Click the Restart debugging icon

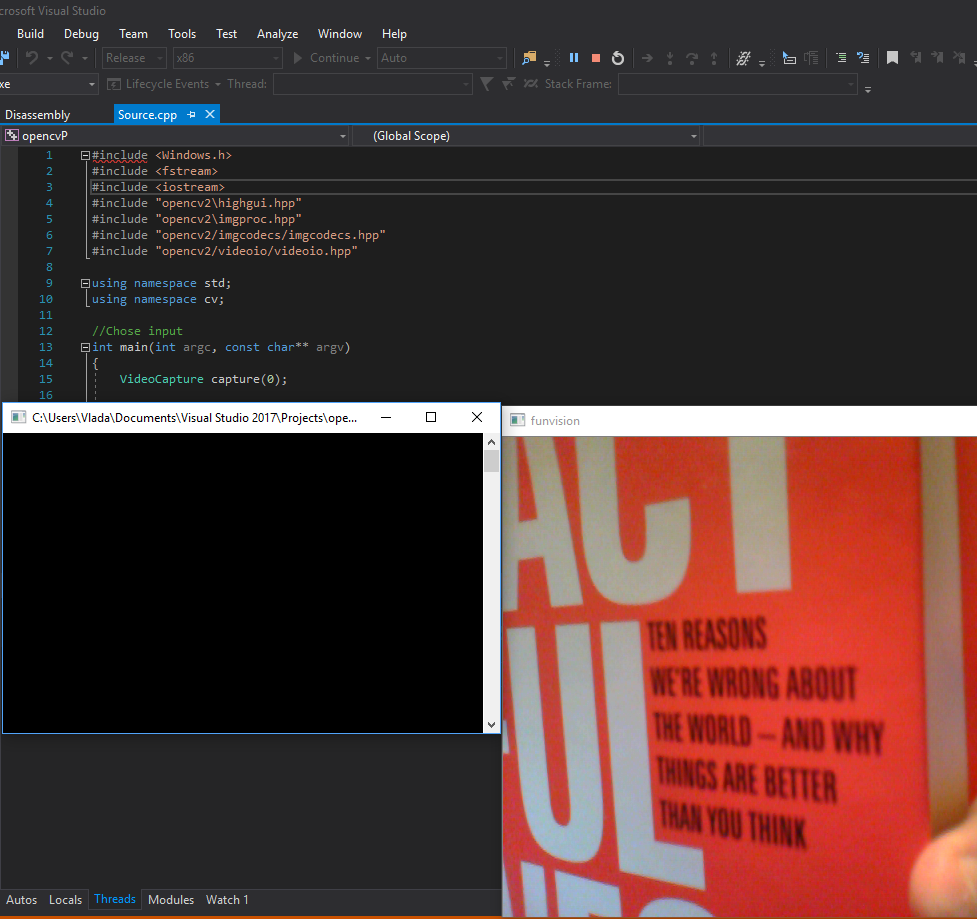[618, 57]
